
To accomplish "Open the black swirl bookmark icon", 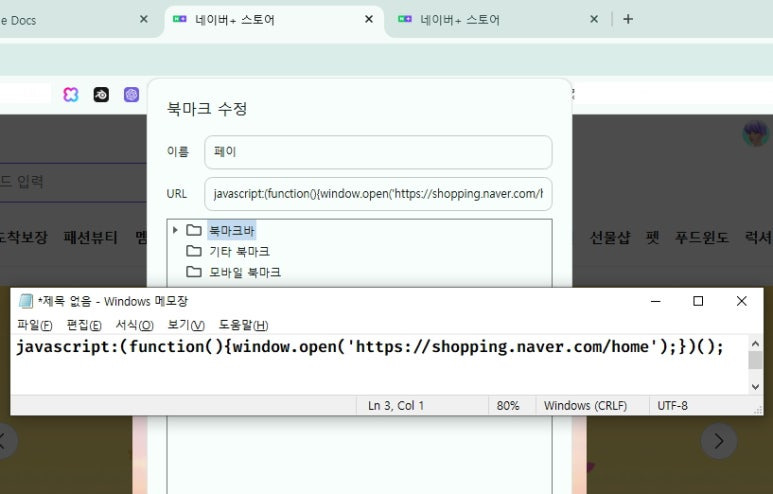I will 101,94.
